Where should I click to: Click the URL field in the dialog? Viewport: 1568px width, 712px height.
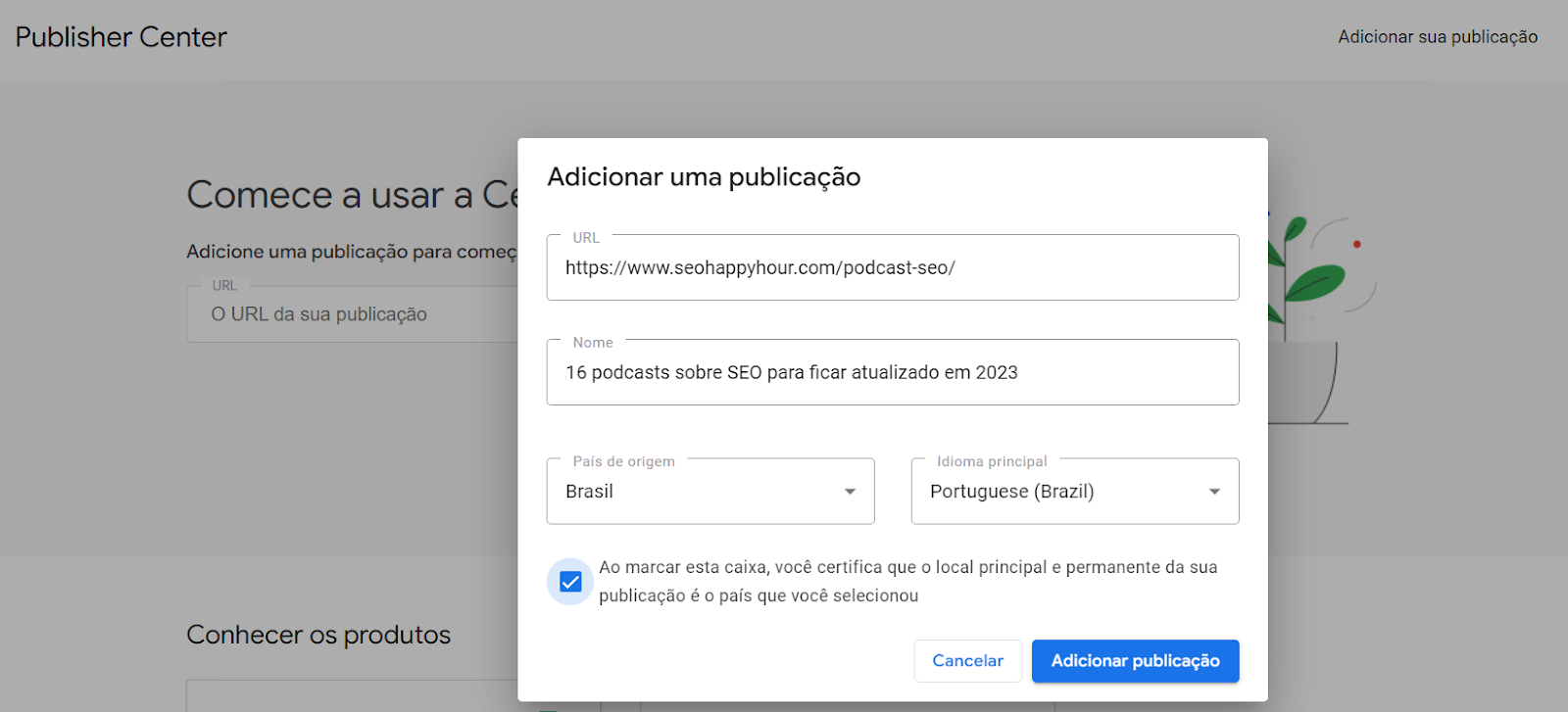point(893,267)
